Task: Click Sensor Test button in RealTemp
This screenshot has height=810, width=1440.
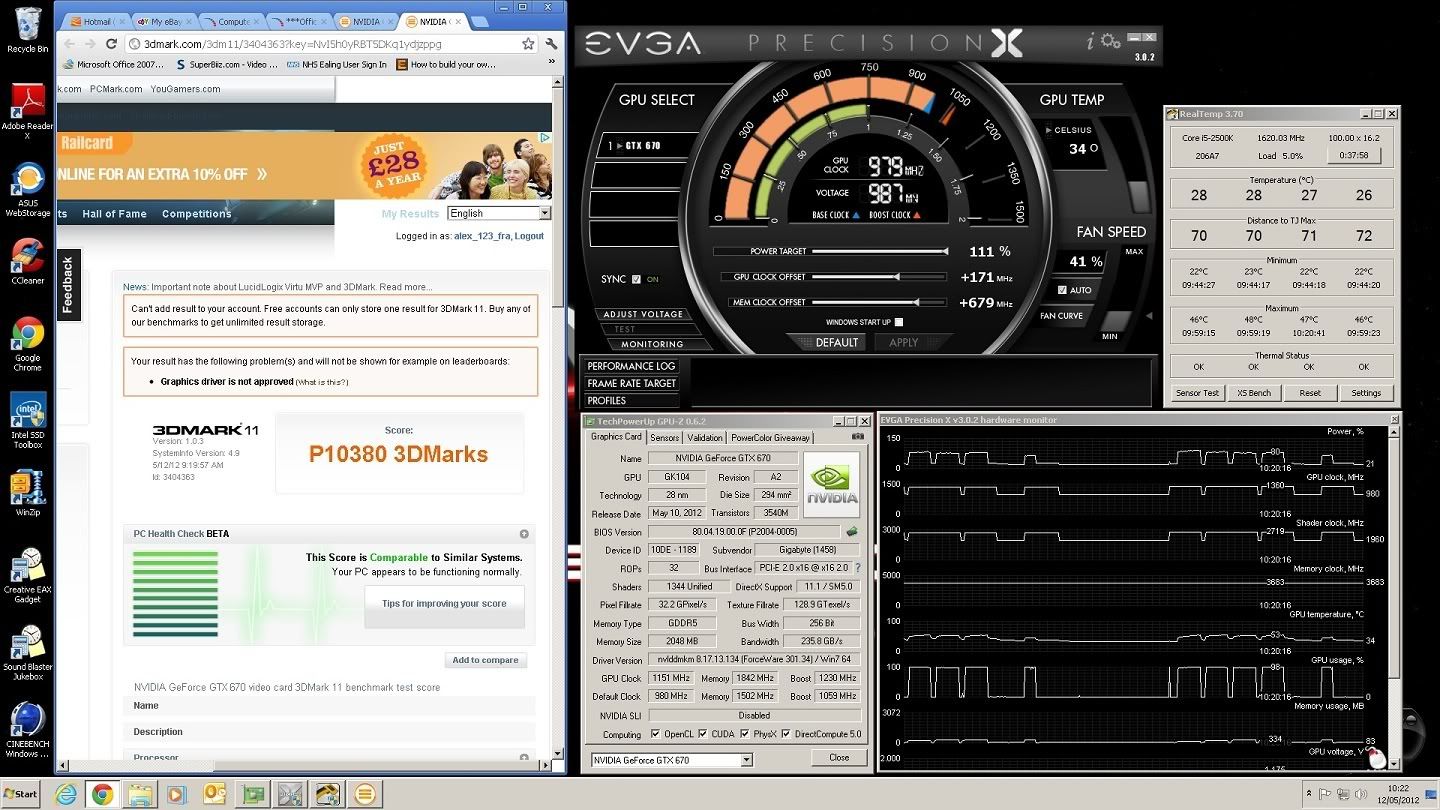Action: (1197, 393)
